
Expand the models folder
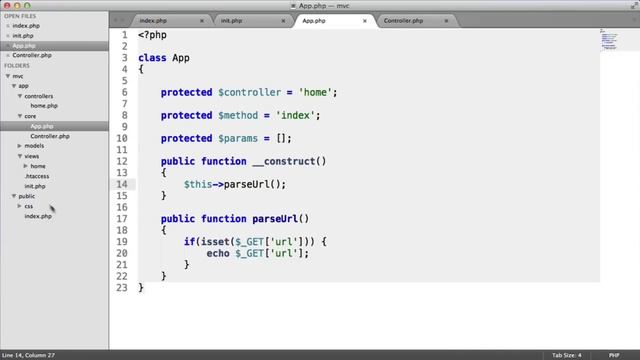pyautogui.click(x=20, y=146)
